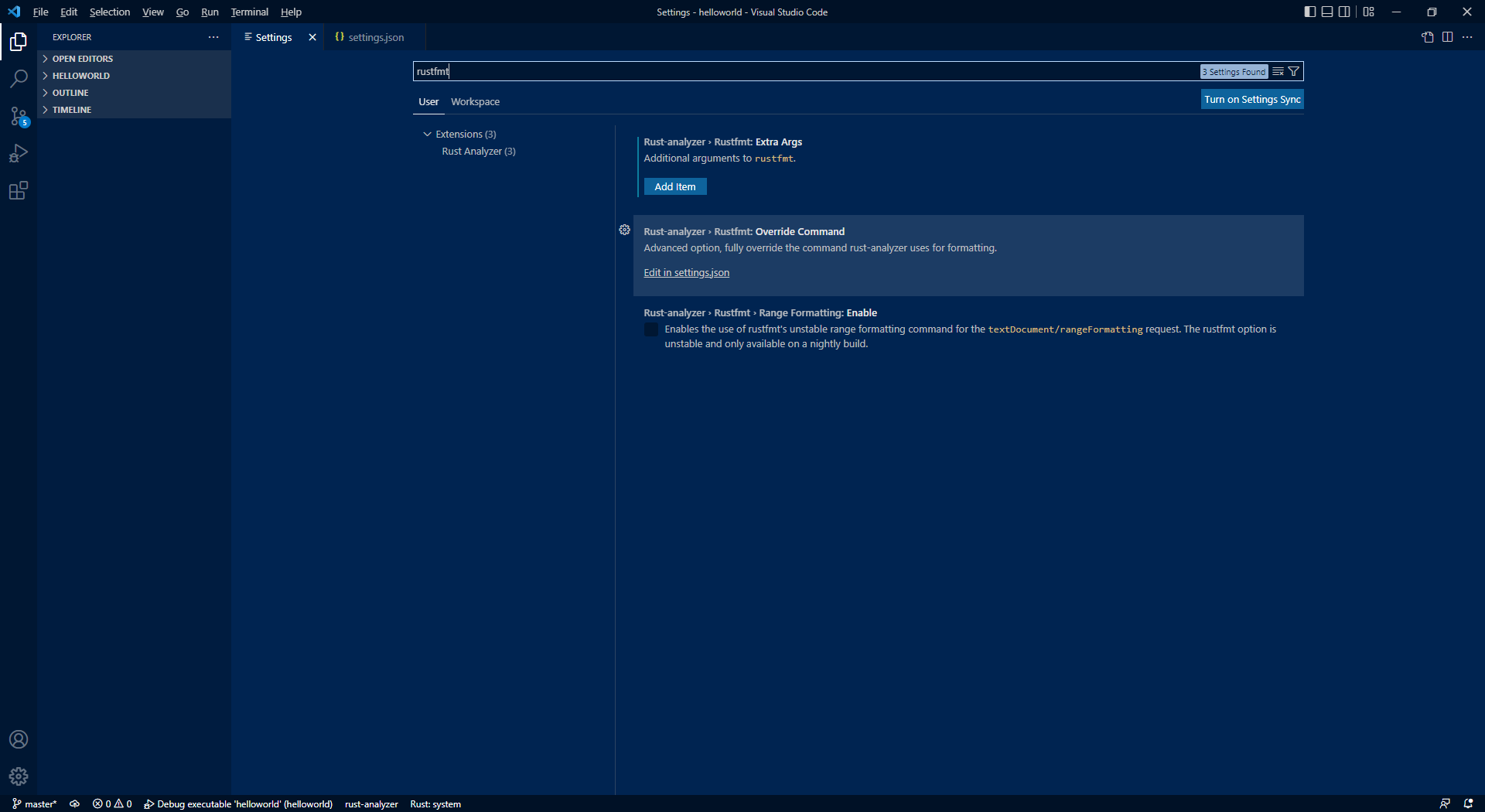Open the Edit menu
The height and width of the screenshot is (812, 1485).
[x=69, y=12]
